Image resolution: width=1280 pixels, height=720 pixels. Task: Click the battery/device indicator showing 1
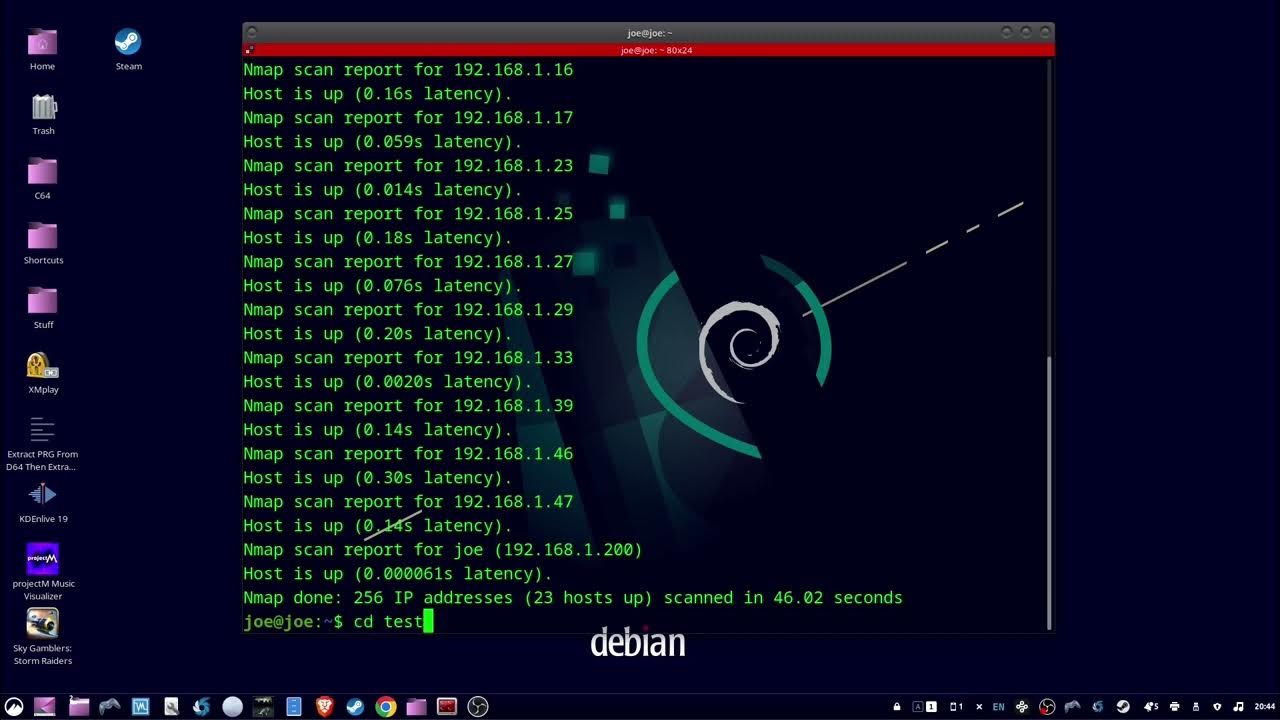pos(957,706)
